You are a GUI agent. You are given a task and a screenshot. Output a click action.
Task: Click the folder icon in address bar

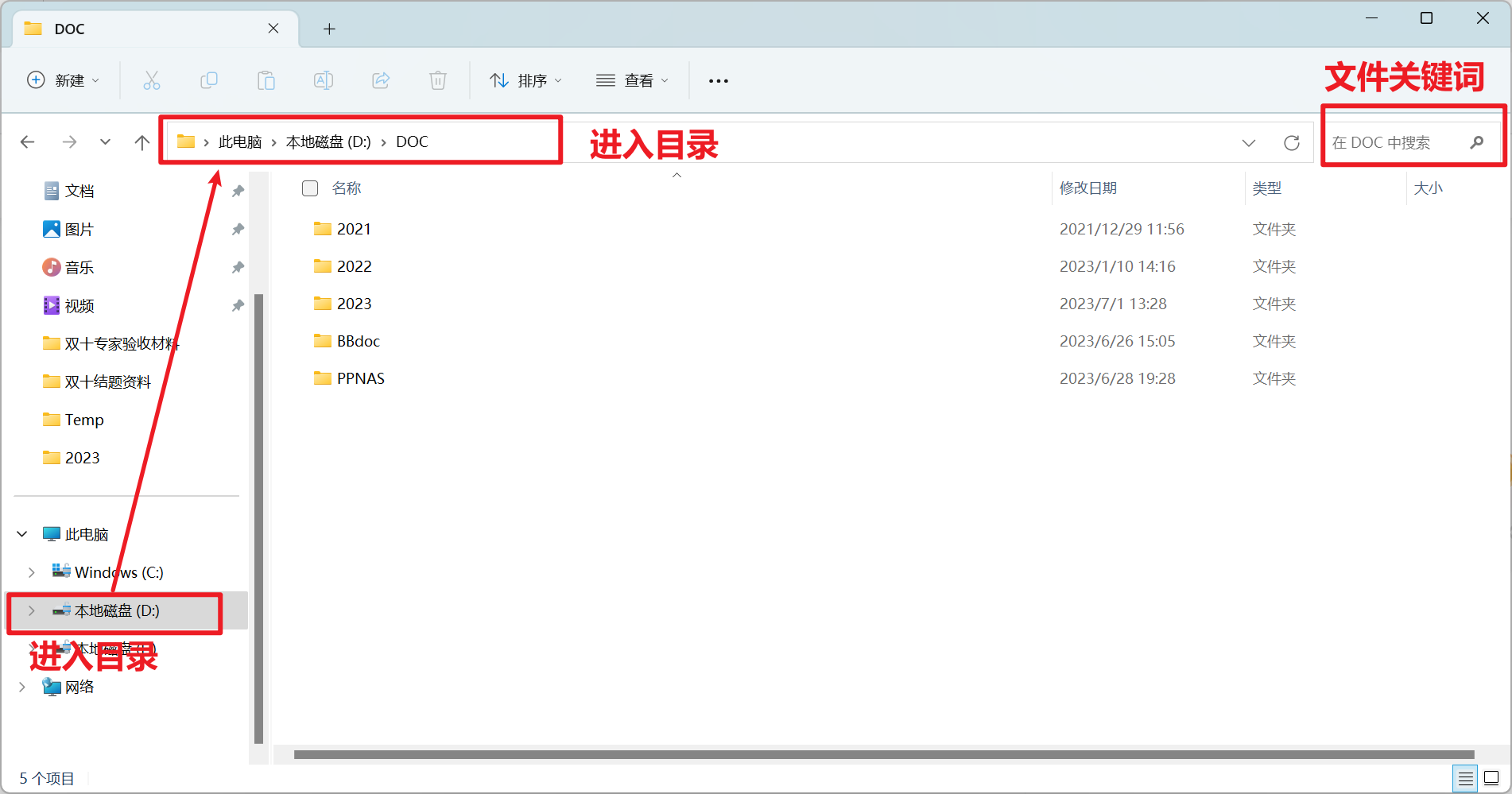point(186,141)
